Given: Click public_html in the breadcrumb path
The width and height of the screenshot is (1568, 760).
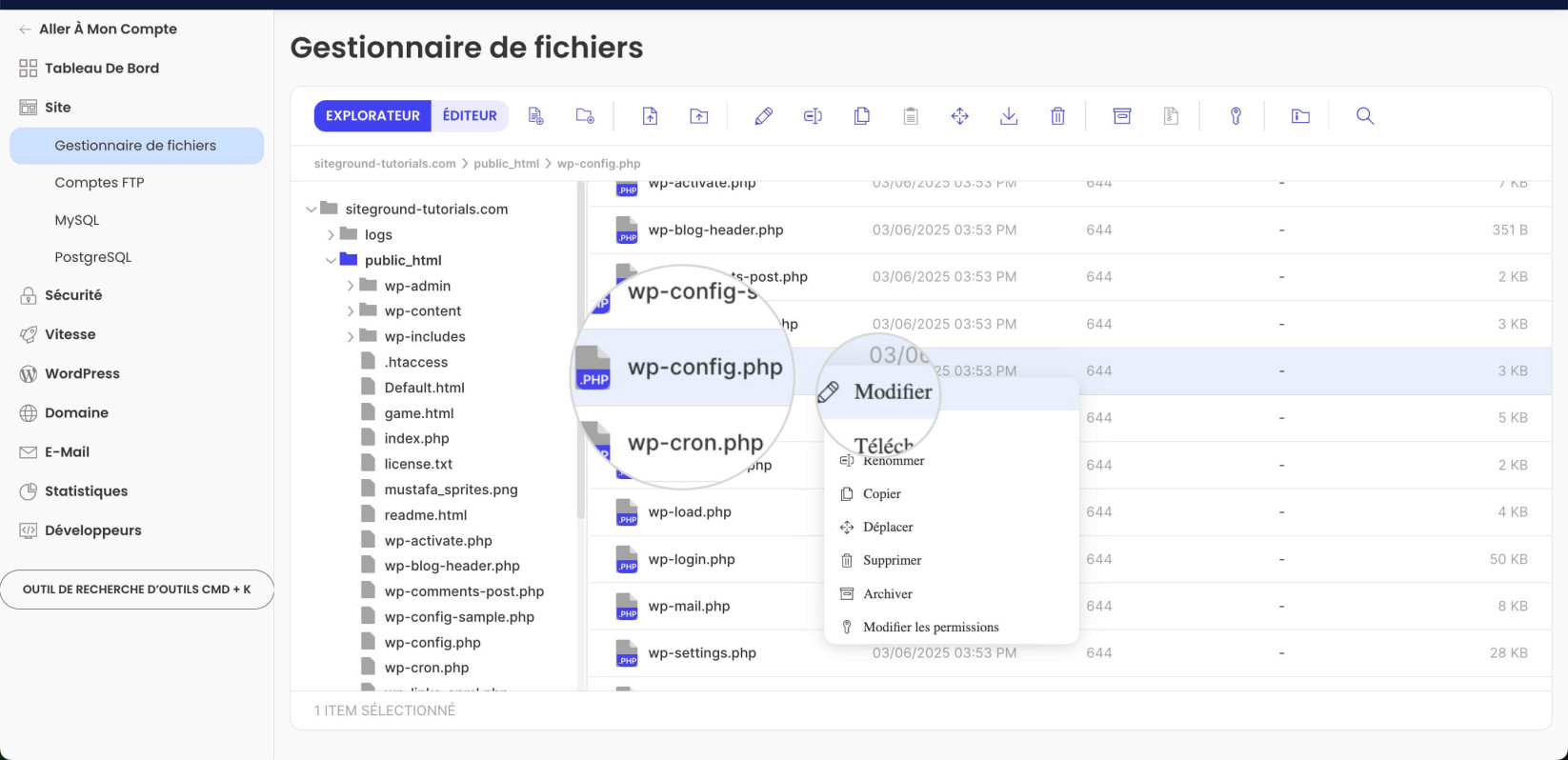Looking at the screenshot, I should [507, 164].
